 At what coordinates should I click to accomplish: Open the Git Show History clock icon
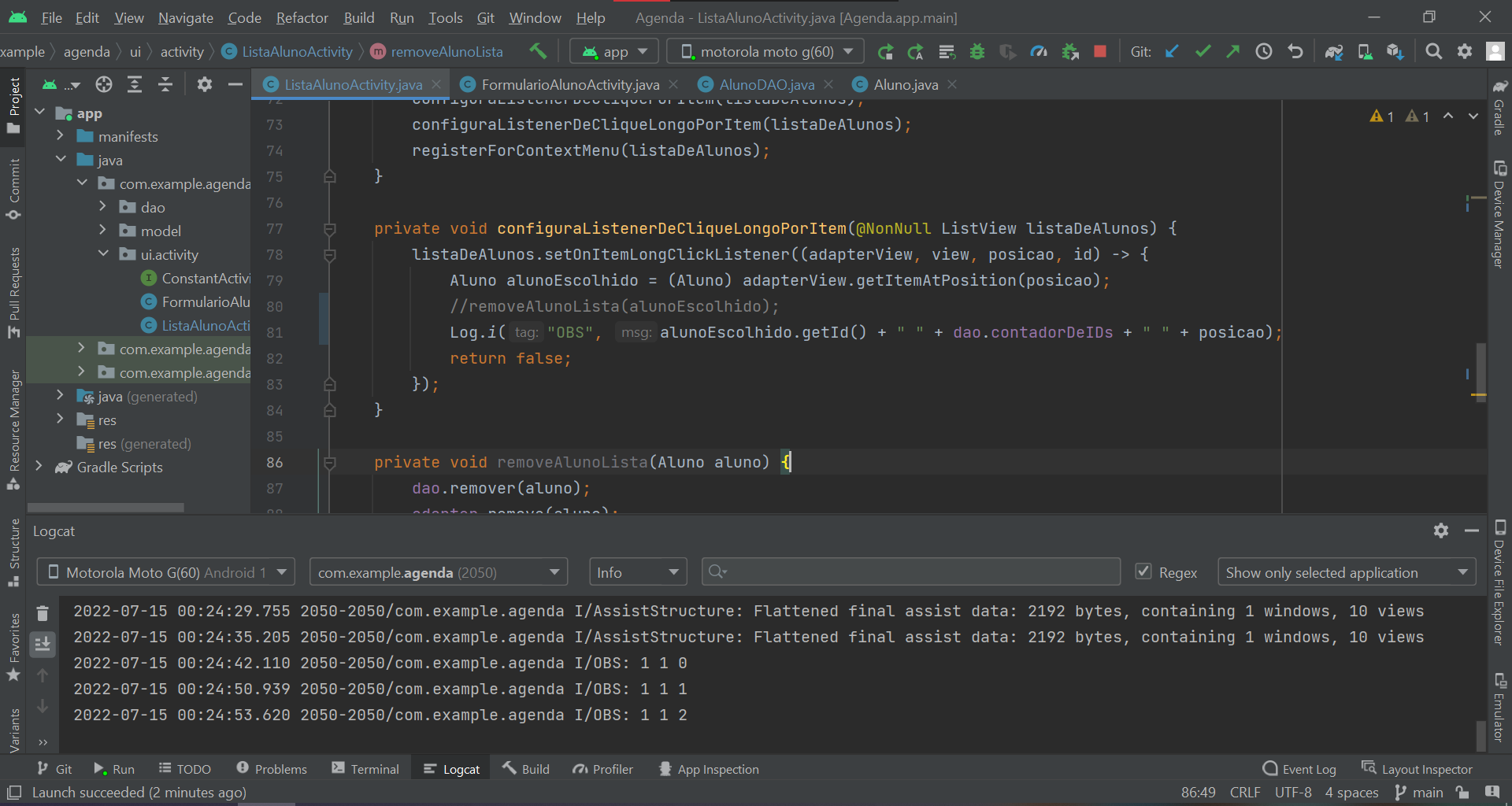[1264, 51]
